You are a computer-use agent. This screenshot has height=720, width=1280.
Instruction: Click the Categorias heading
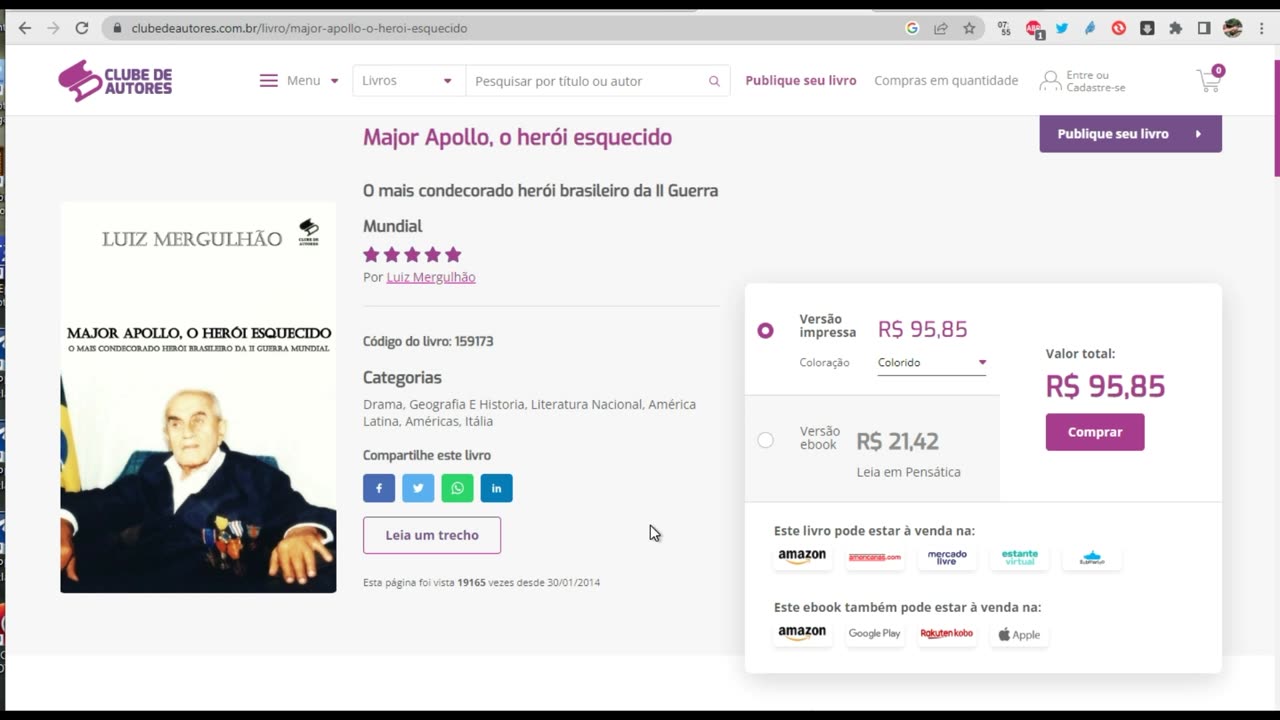coord(402,378)
